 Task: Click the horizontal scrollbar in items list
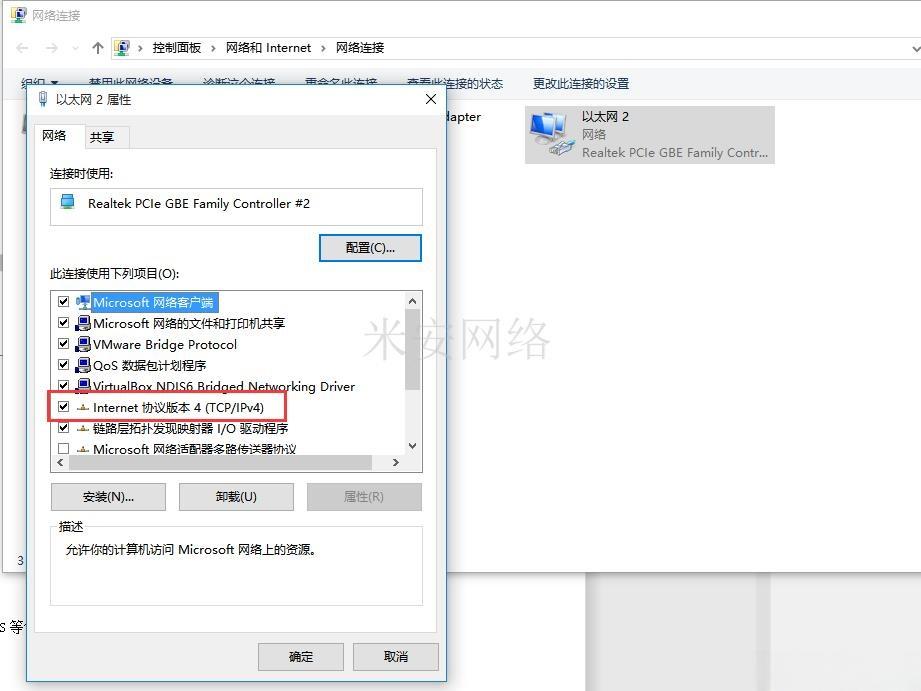[220, 462]
